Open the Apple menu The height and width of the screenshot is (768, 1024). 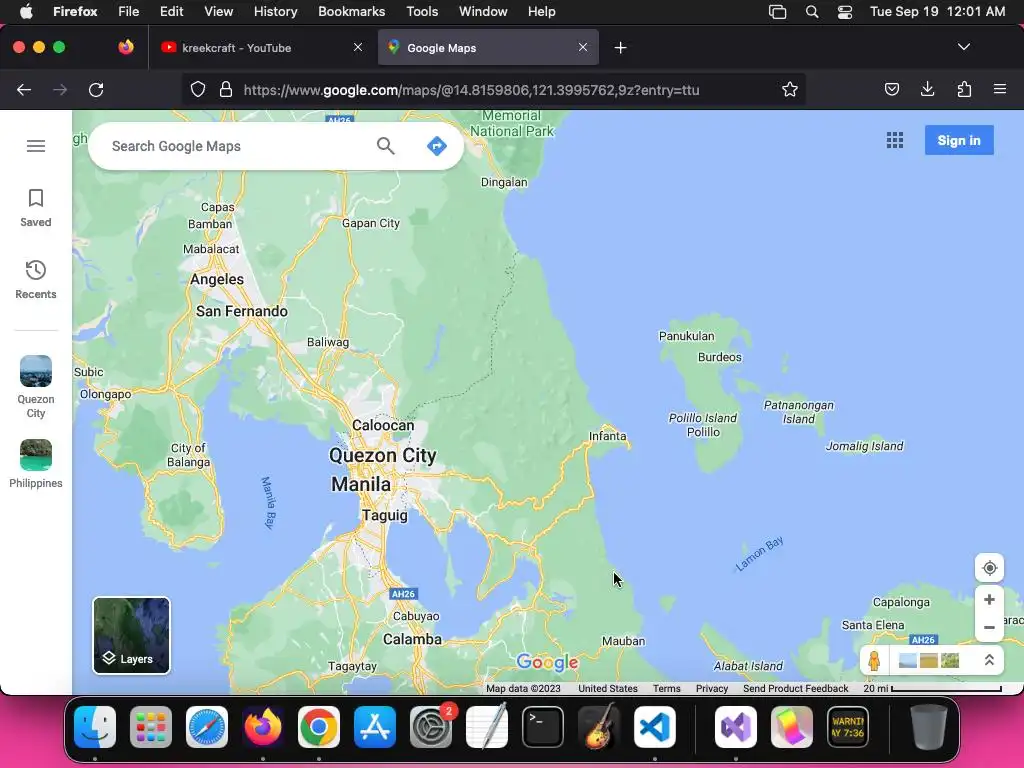tap(26, 11)
